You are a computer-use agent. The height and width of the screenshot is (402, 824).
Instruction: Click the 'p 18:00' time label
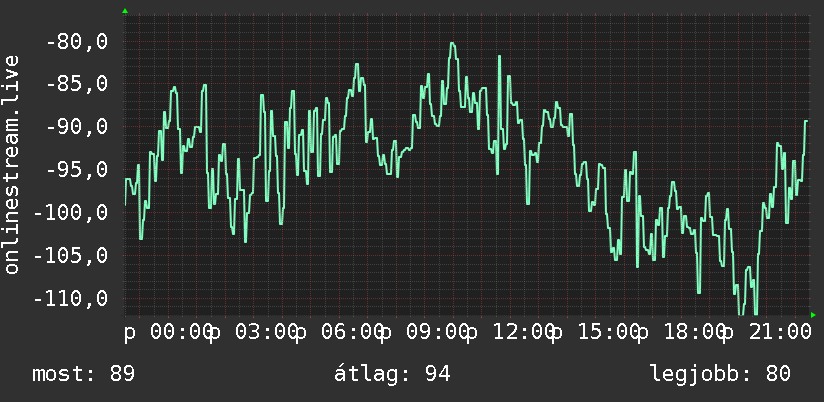click(x=683, y=333)
